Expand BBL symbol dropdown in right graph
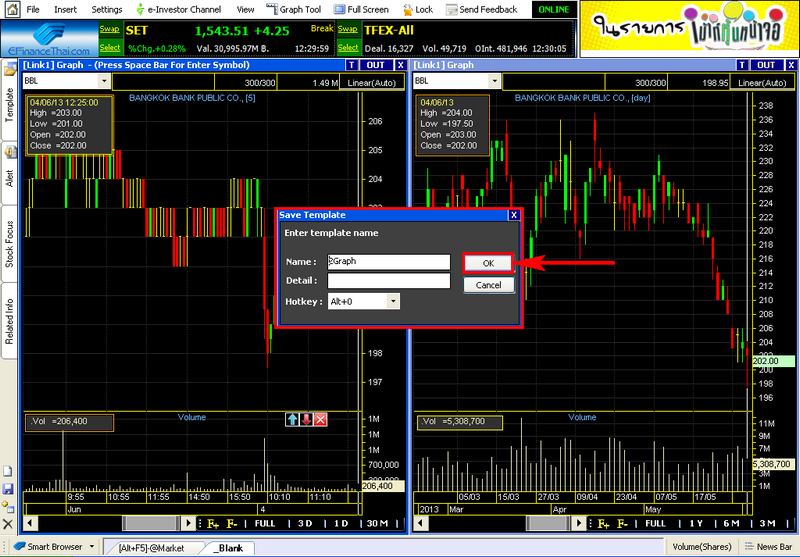The width and height of the screenshot is (800, 557). pyautogui.click(x=494, y=81)
